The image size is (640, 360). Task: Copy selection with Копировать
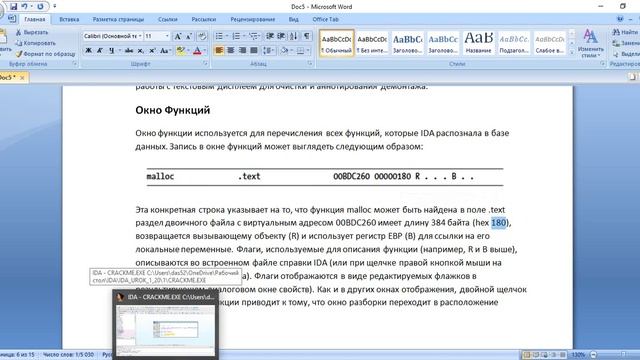click(x=36, y=43)
